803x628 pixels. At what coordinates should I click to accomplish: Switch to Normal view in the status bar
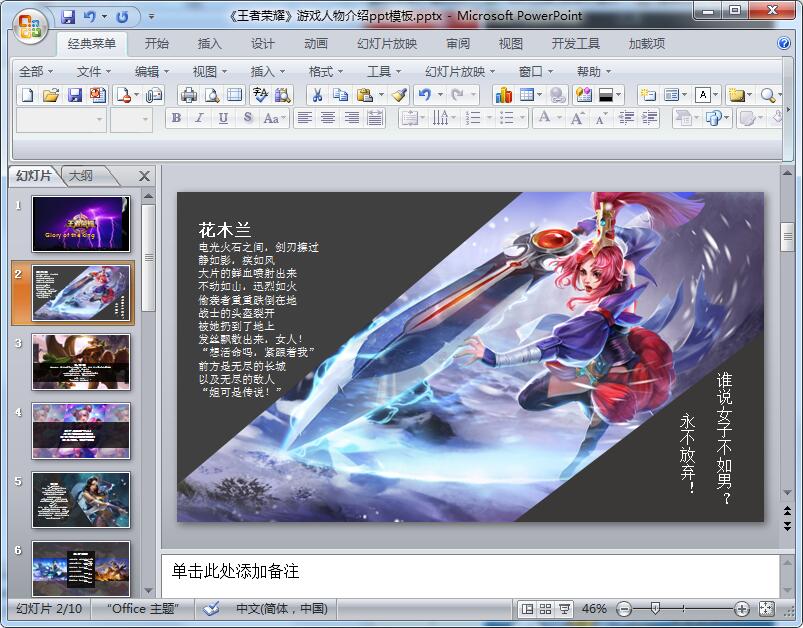click(526, 609)
